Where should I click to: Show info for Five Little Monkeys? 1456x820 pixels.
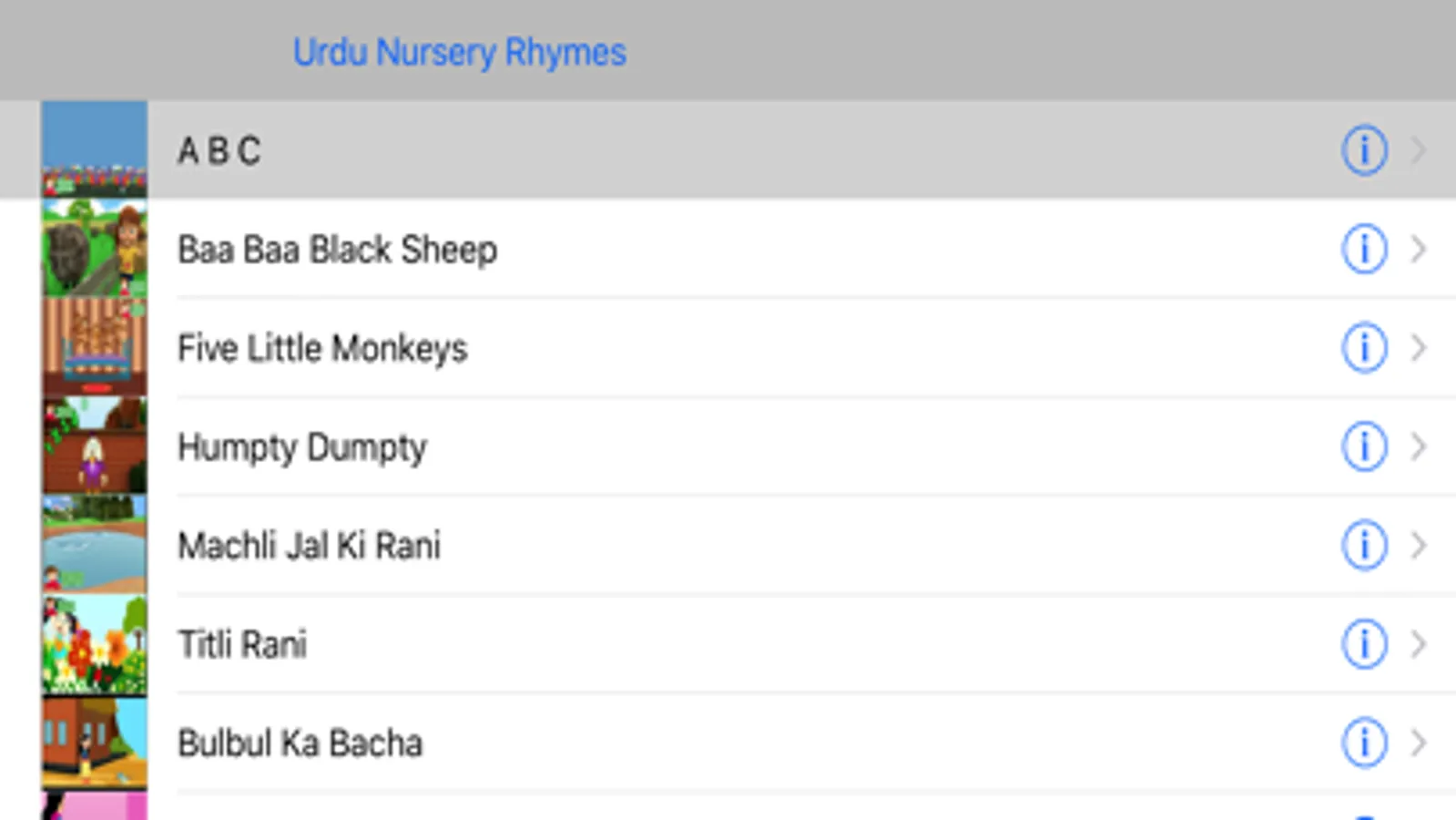coord(1364,347)
